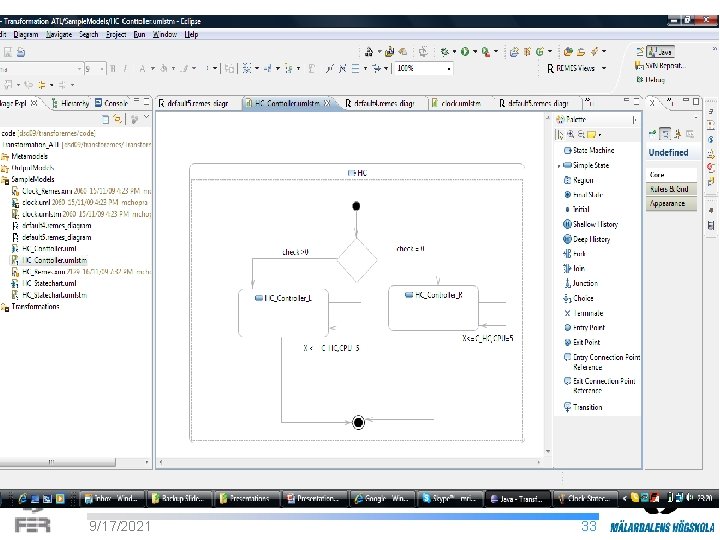Open Package Explorer view menu arrow
The image size is (720, 540).
pyautogui.click(x=146, y=118)
